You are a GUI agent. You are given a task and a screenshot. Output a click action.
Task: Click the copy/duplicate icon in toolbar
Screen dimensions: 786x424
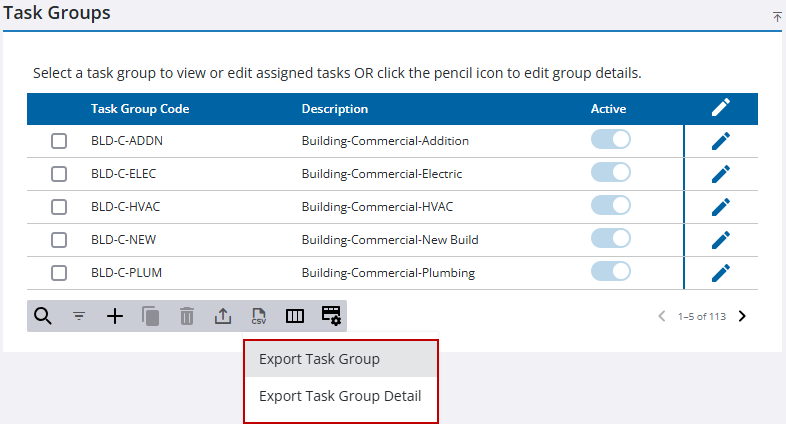[x=151, y=316]
